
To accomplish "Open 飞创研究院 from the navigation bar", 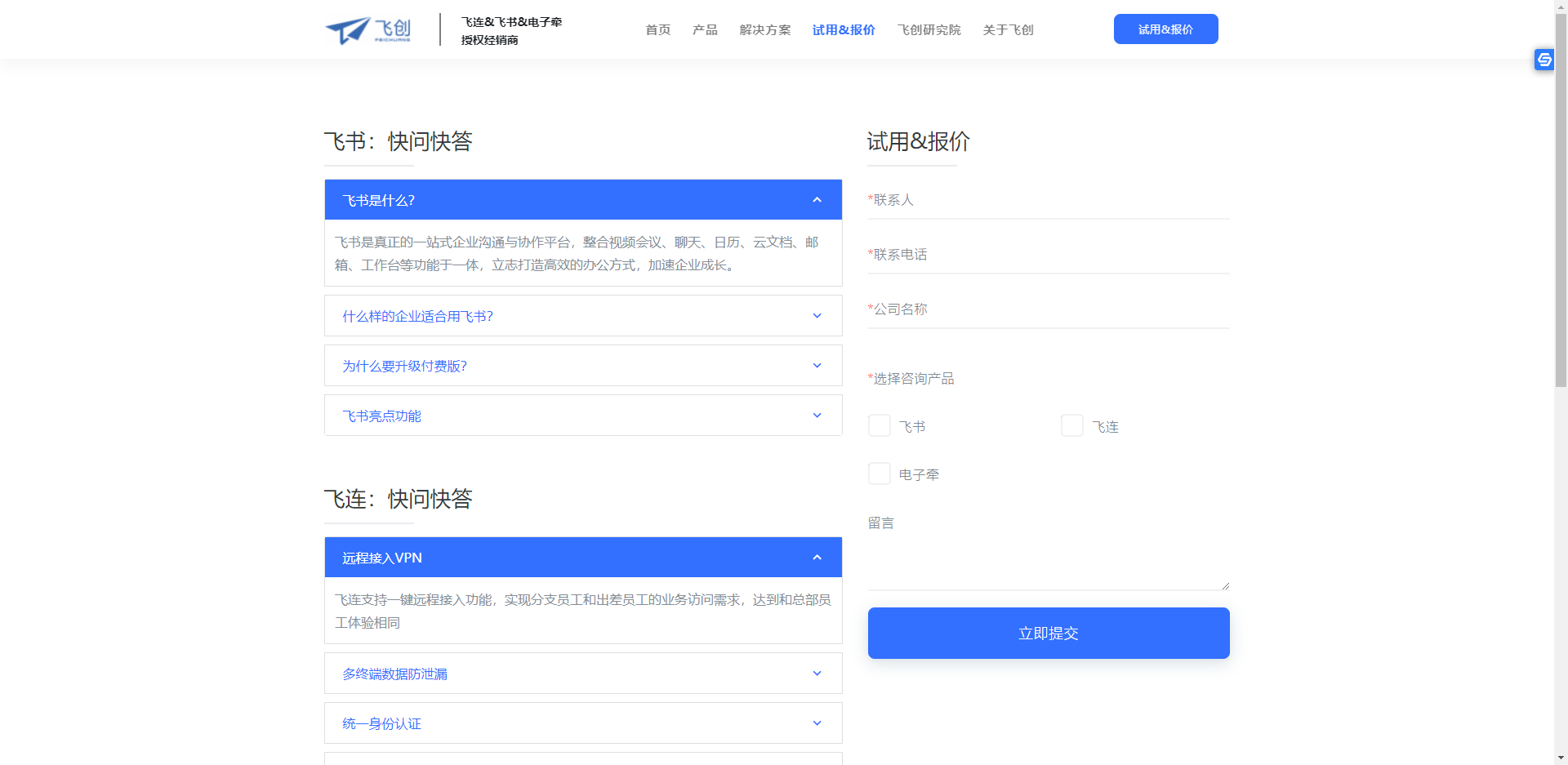I will pyautogui.click(x=929, y=30).
